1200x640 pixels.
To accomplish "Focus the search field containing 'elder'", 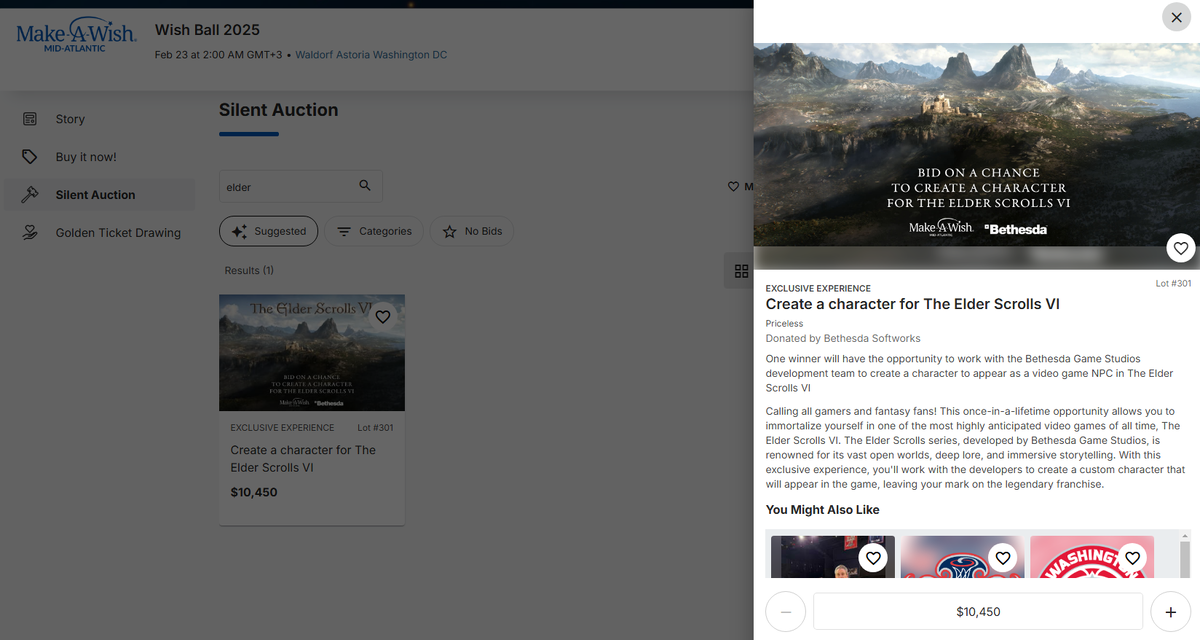I will tap(300, 187).
